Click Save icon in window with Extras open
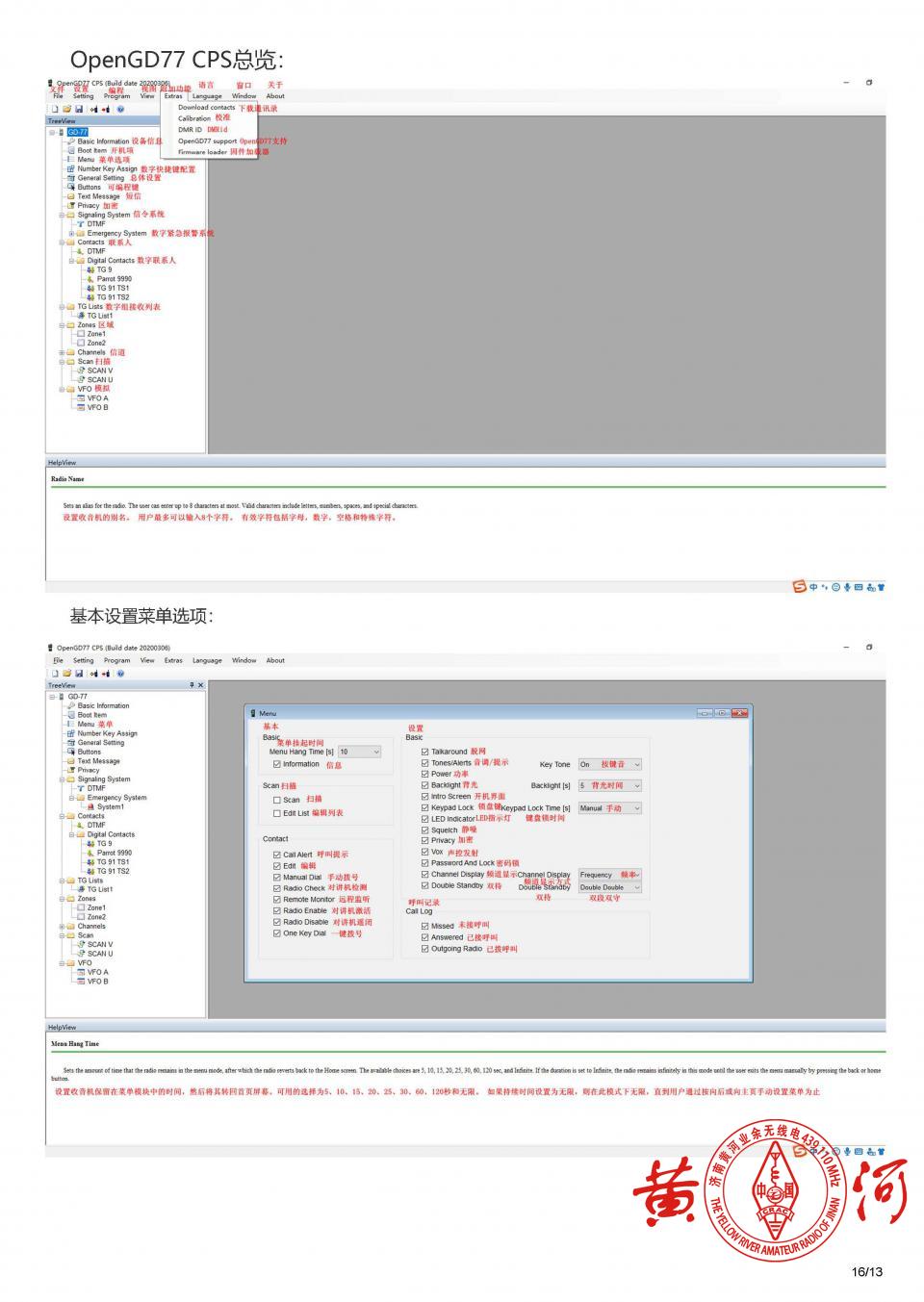This screenshot has width=924, height=1302. pyautogui.click(x=79, y=109)
